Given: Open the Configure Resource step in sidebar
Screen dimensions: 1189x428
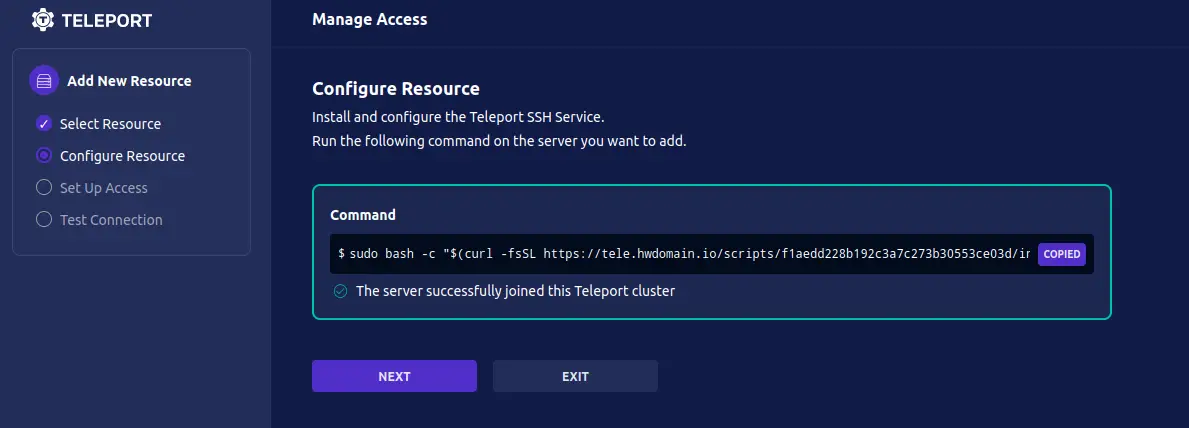Looking at the screenshot, I should point(123,156).
